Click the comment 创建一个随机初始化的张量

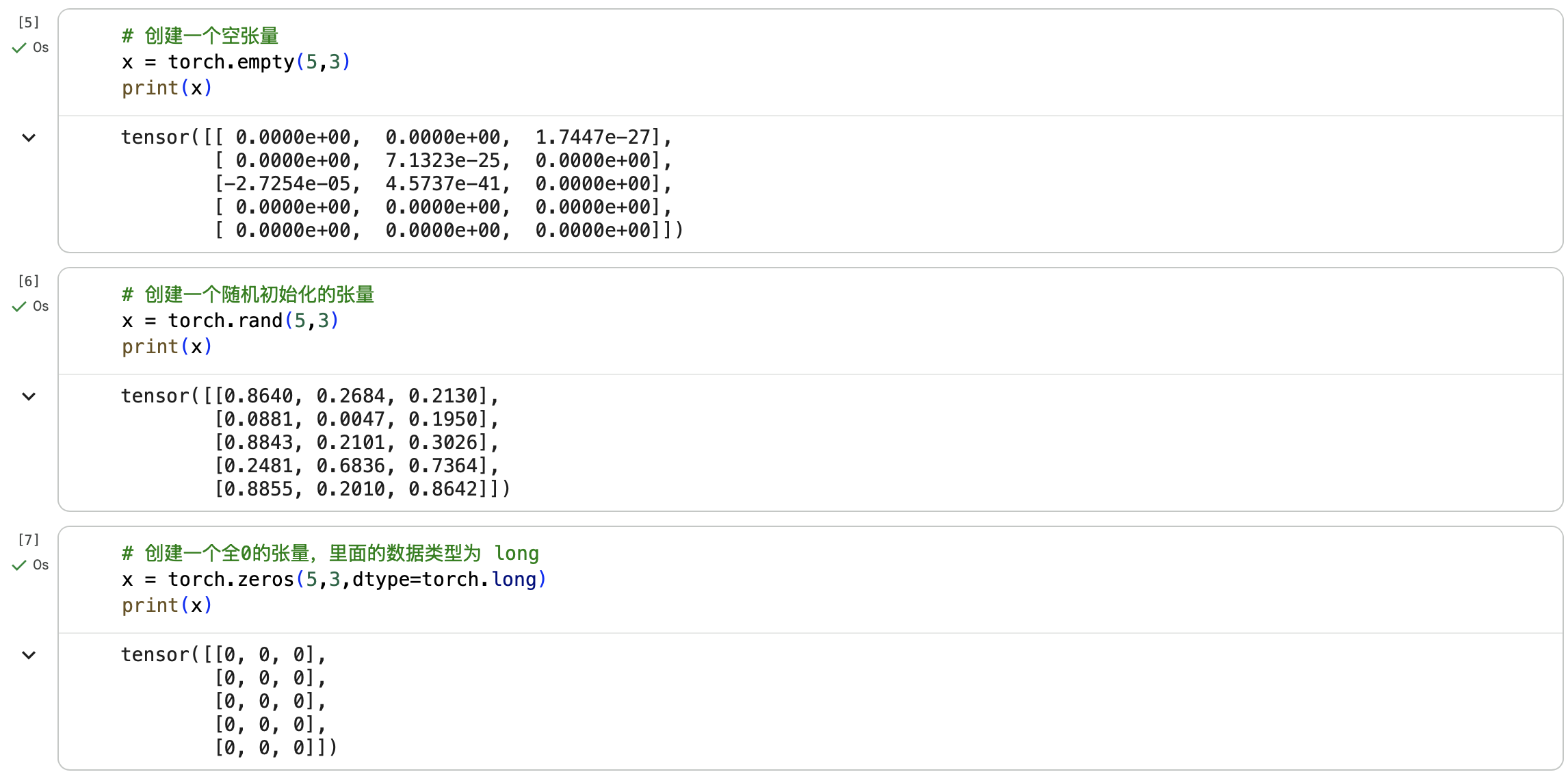point(248,294)
